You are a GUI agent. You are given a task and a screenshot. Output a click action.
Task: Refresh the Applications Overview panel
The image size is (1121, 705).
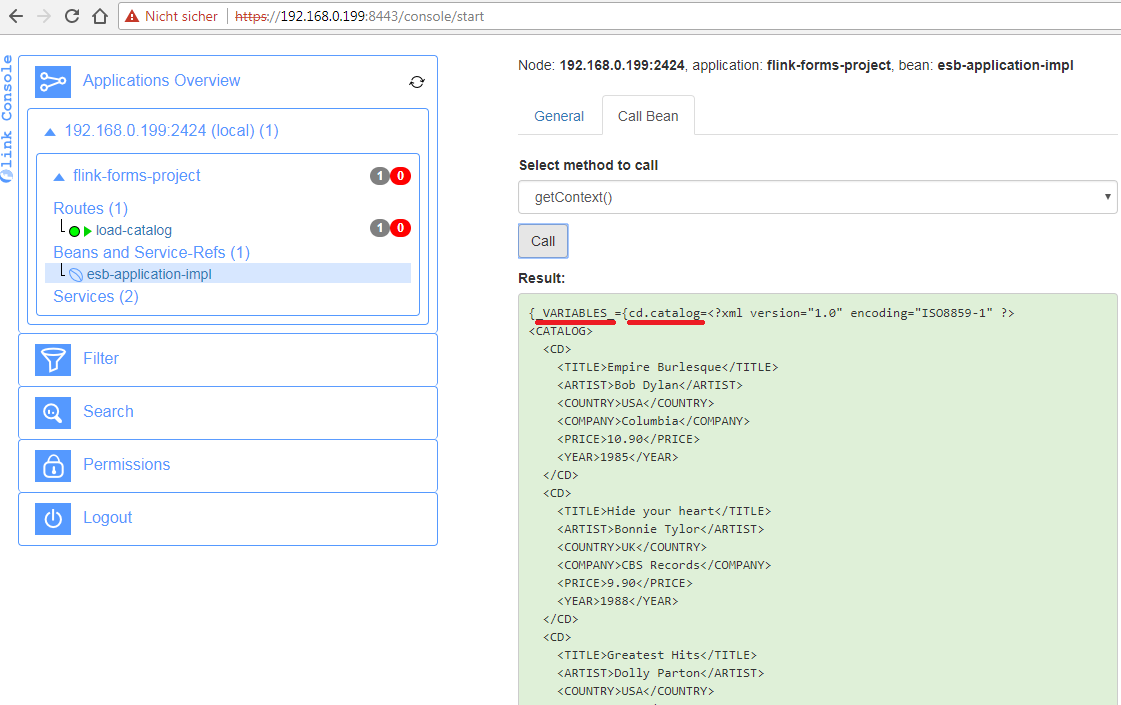coord(417,82)
